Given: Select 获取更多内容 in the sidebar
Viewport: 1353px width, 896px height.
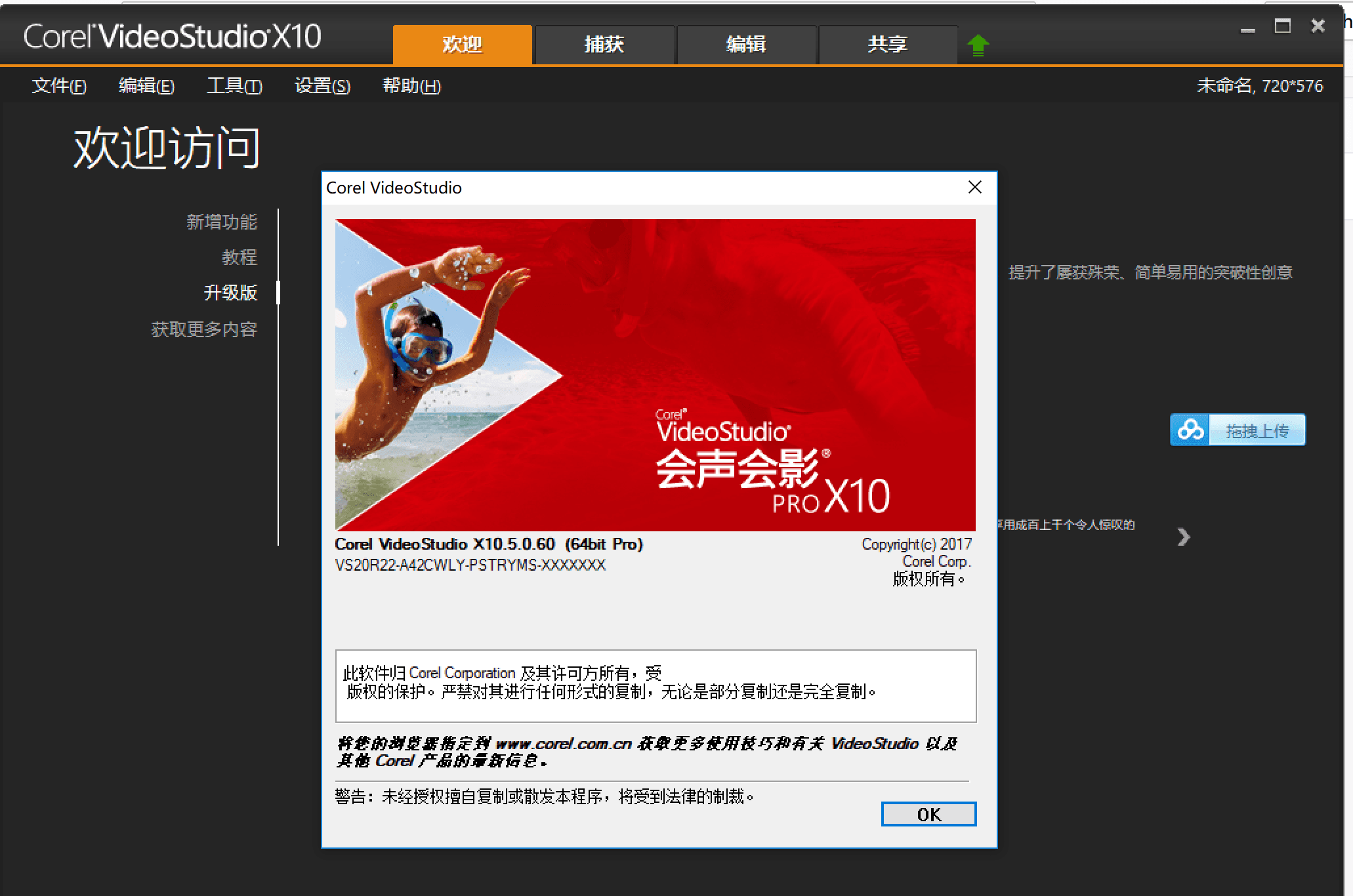Looking at the screenshot, I should pyautogui.click(x=203, y=329).
